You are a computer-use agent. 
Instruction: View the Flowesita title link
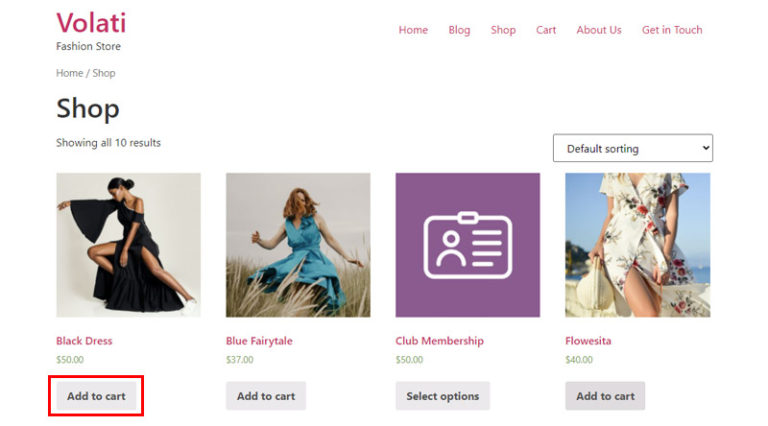tap(589, 341)
